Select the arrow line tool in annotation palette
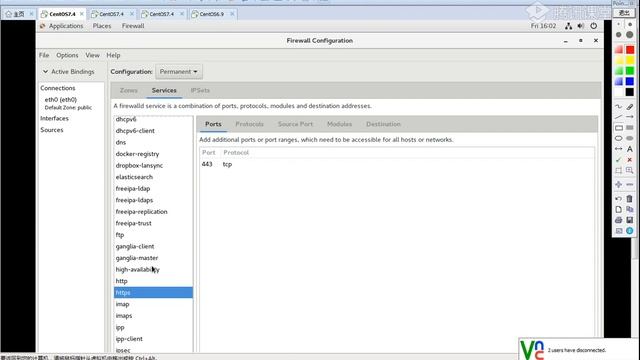640x360 pixels. pyautogui.click(x=630, y=117)
